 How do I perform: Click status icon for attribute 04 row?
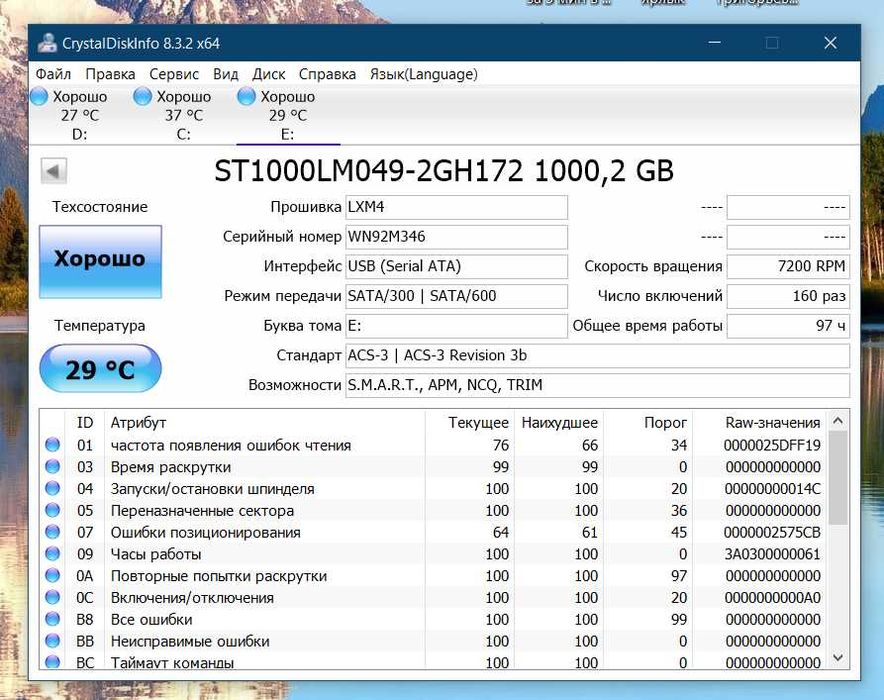pyautogui.click(x=52, y=488)
